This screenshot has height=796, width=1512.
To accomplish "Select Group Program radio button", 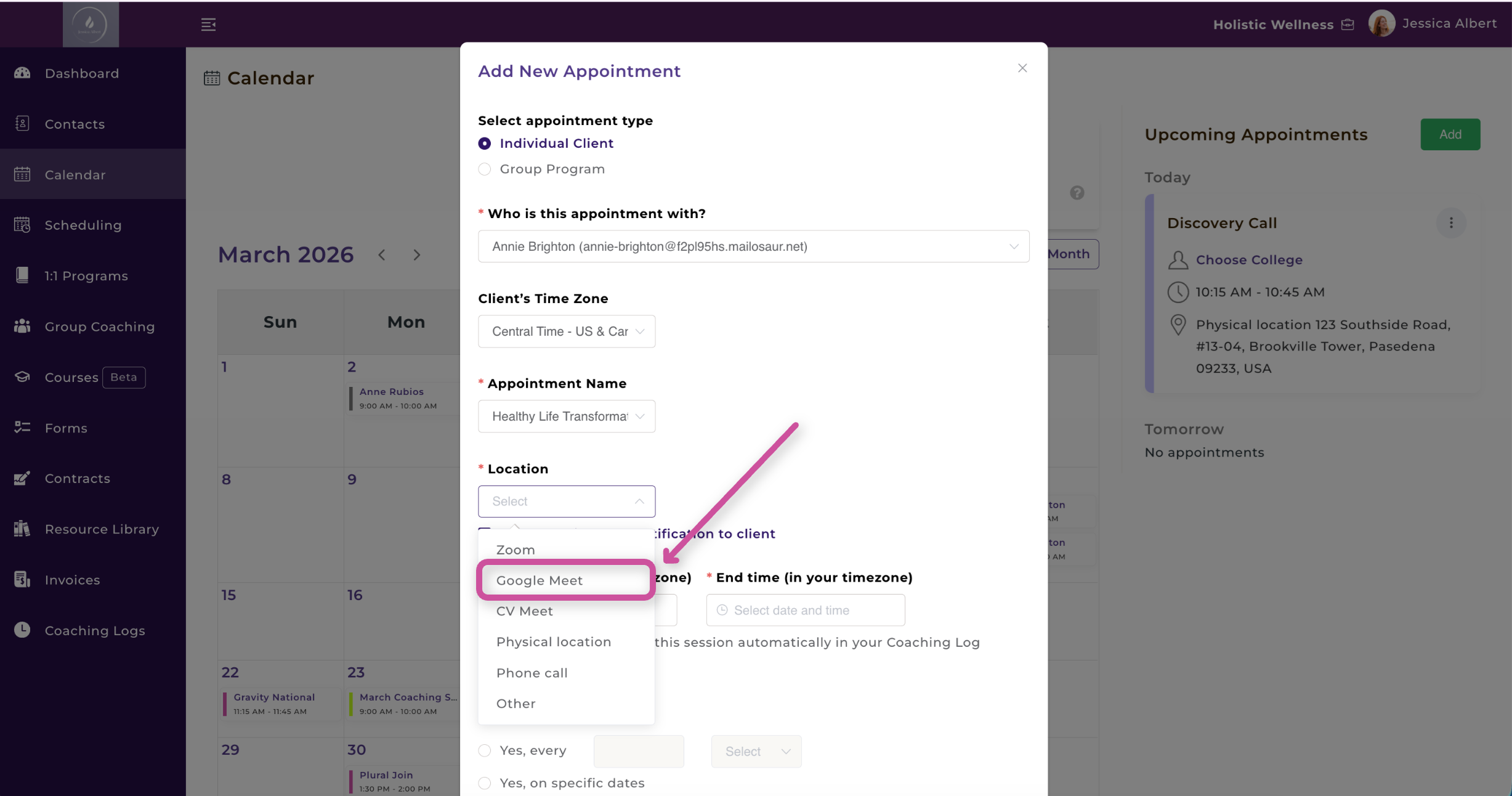I will click(485, 169).
